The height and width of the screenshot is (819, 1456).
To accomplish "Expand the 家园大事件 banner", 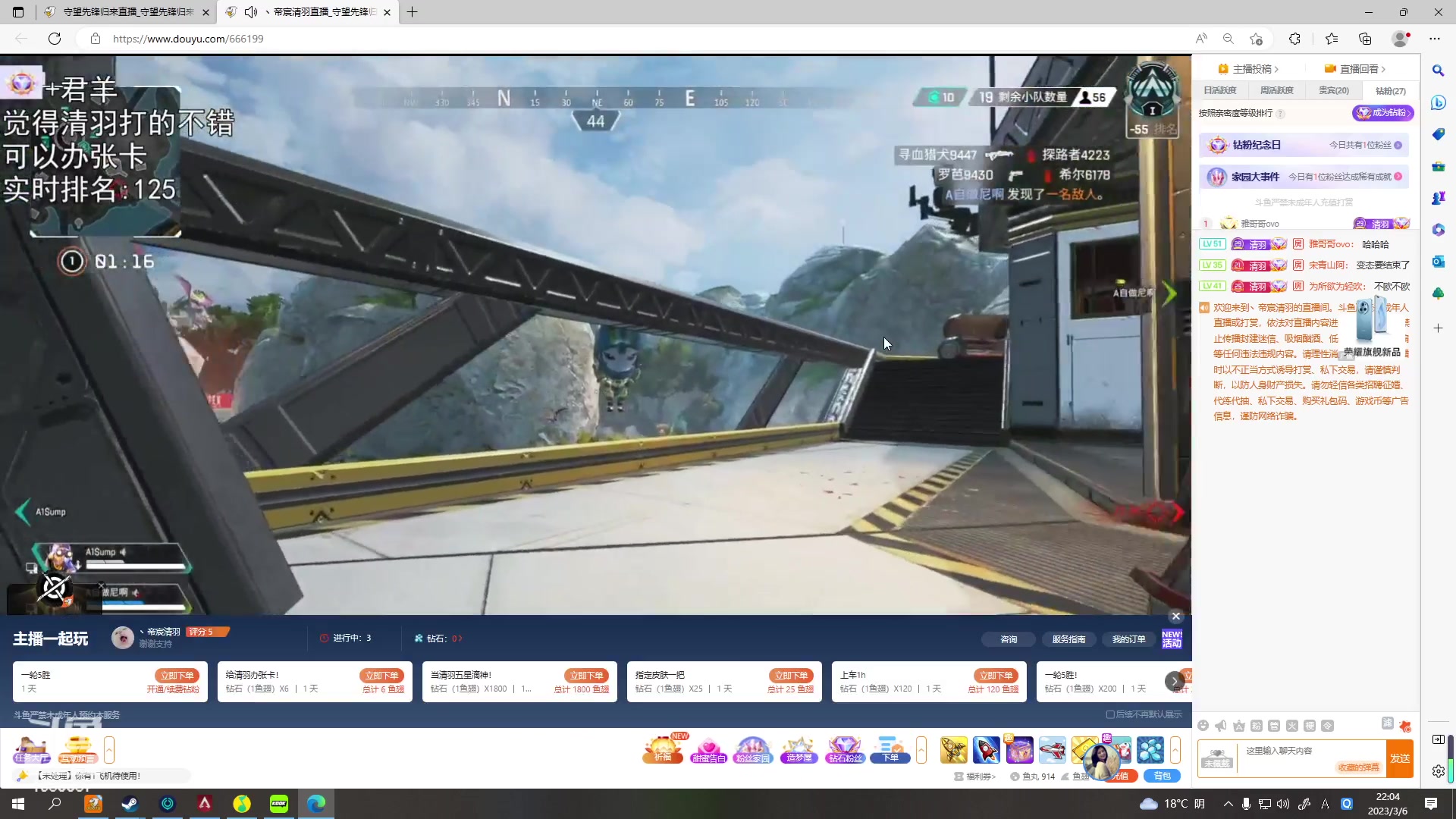I will (1304, 177).
